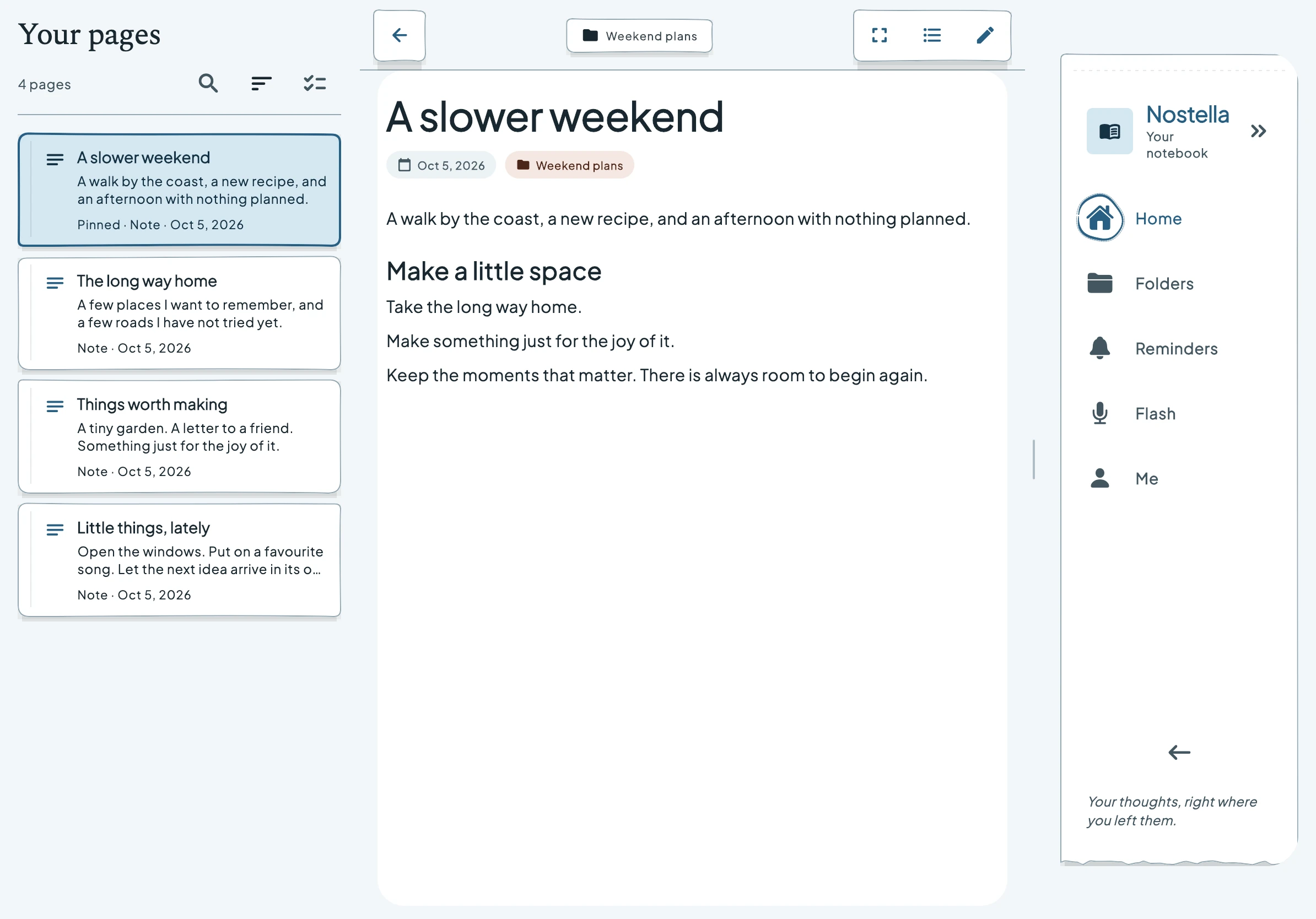Open the Weekend plans folder button in the toolbar
Viewport: 1316px width, 919px height.
[x=640, y=36]
